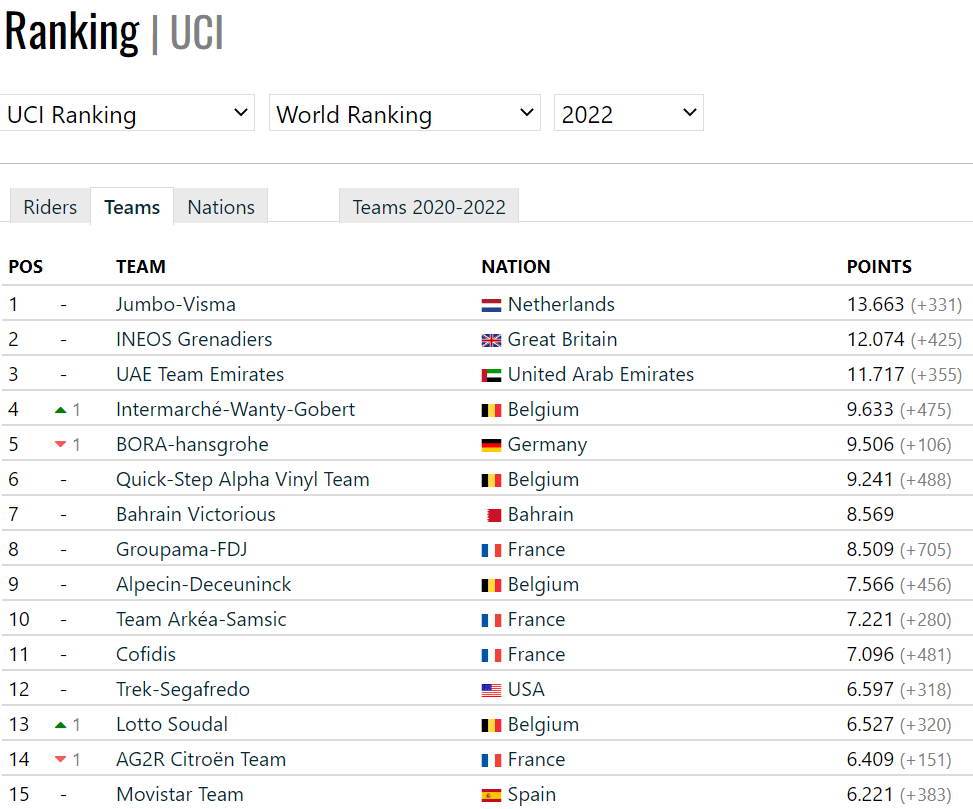Click red down arrow for BORA-hansgrohe

coord(60,444)
